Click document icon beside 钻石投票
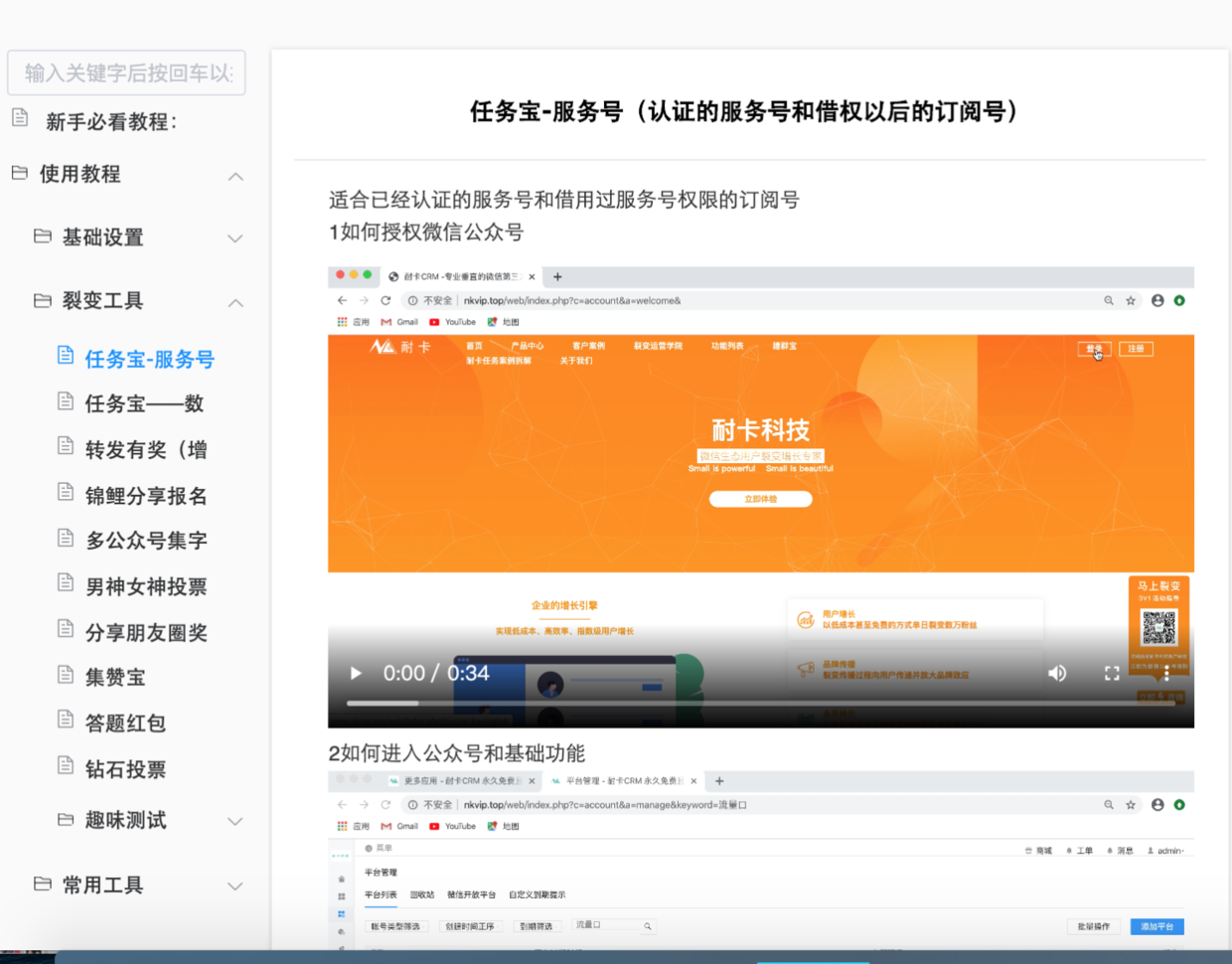1232x964 pixels. point(66,765)
